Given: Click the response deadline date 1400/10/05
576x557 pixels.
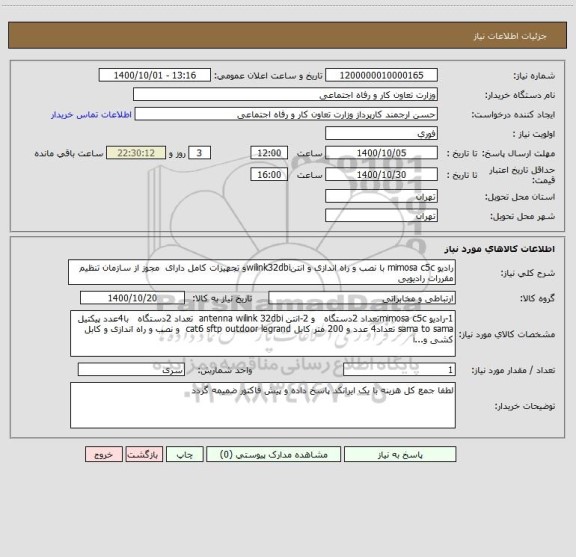Looking at the screenshot, I should tap(381, 153).
